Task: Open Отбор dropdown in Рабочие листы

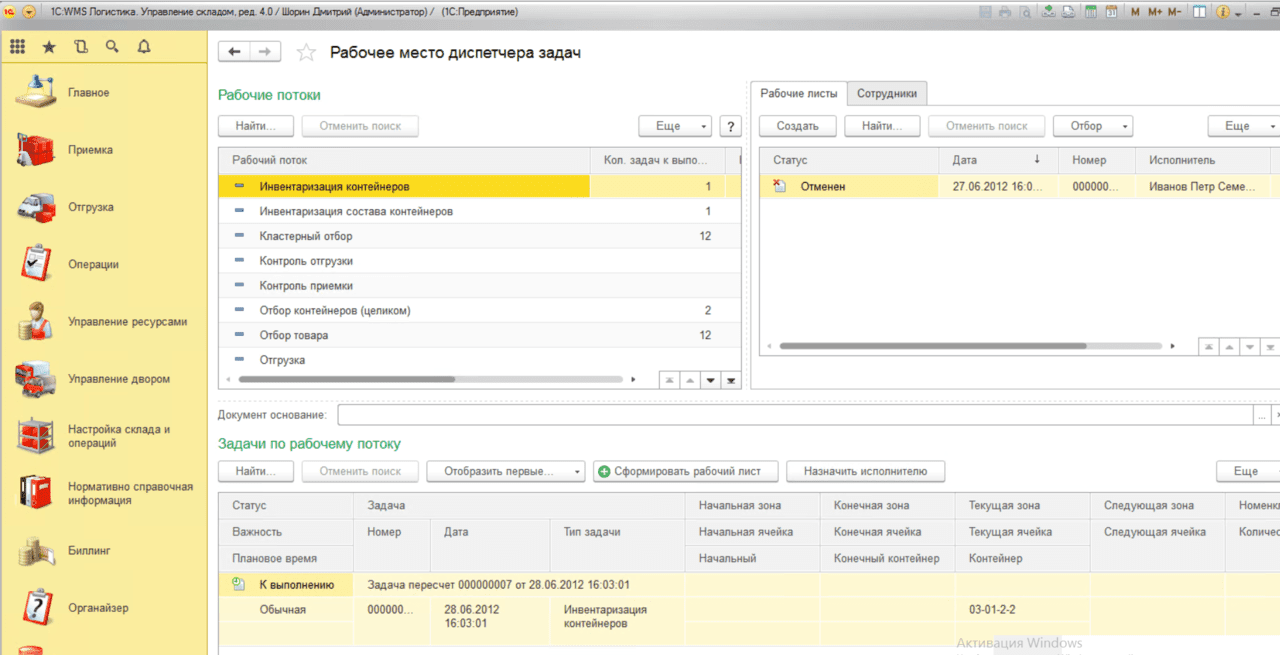Action: tap(1093, 126)
